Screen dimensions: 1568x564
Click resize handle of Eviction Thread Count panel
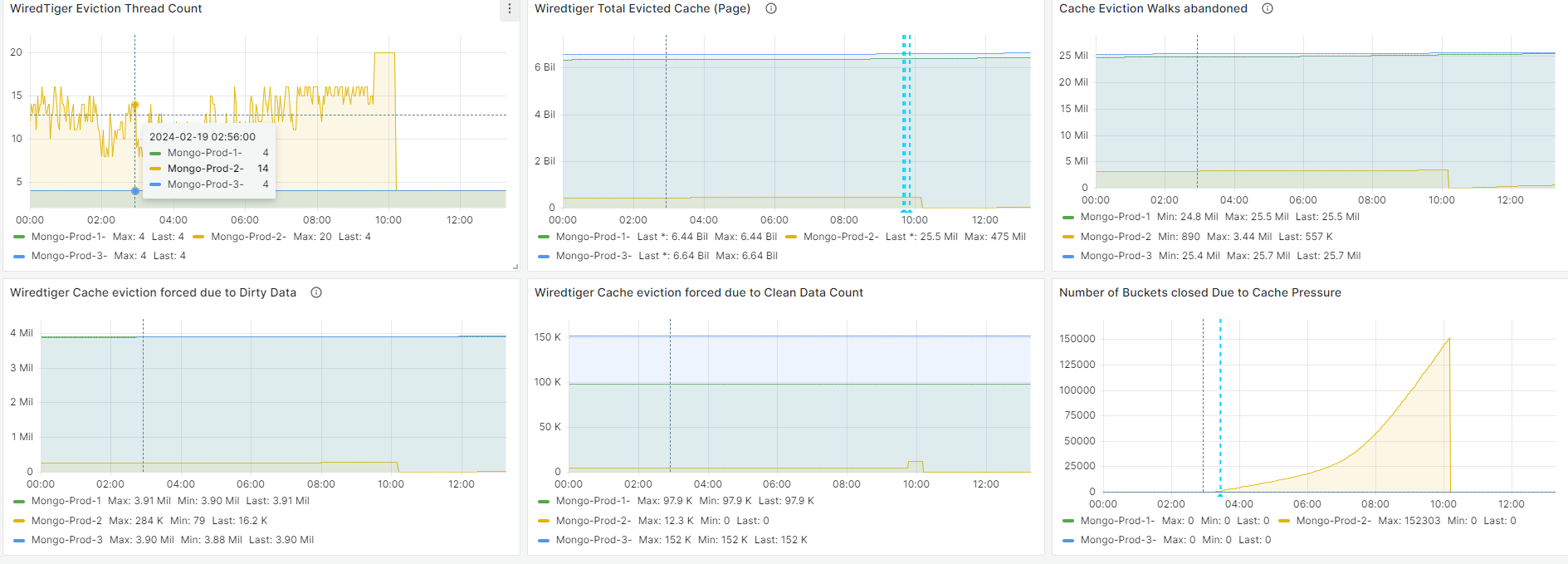pyautogui.click(x=515, y=267)
